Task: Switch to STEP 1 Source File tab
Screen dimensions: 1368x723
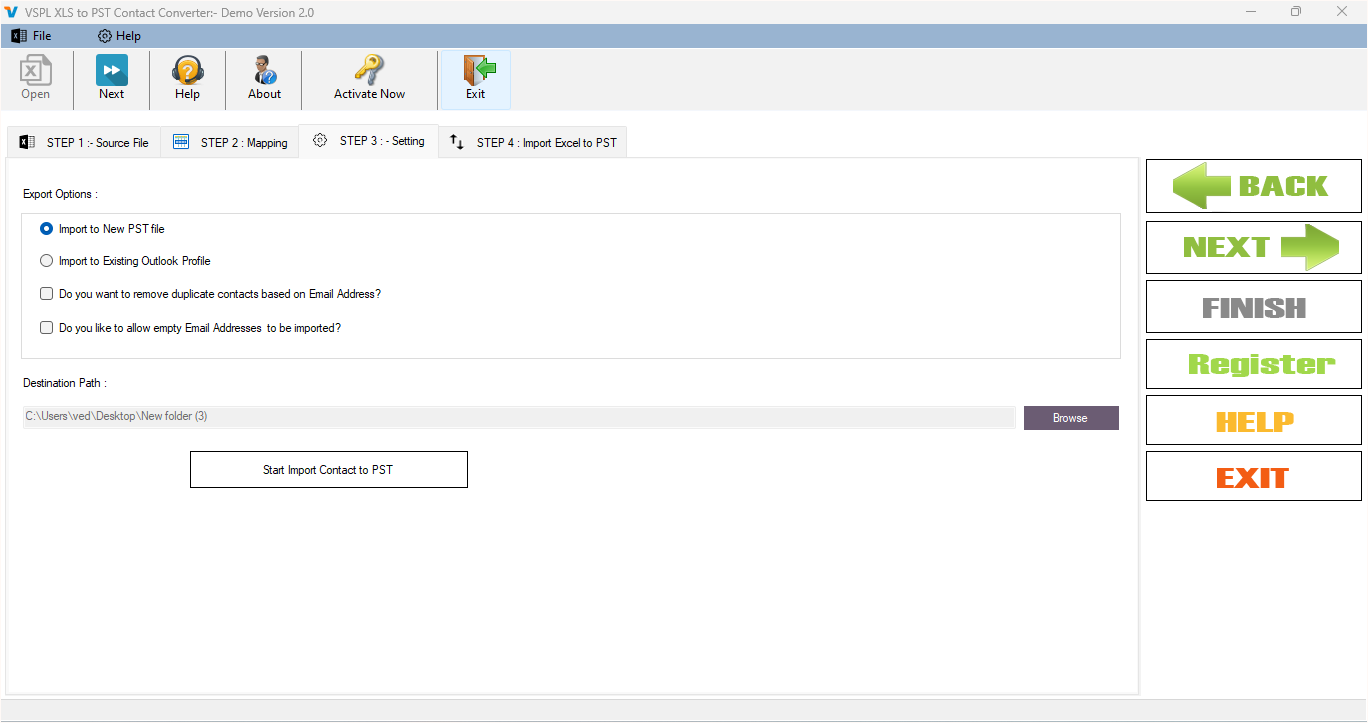Action: pyautogui.click(x=84, y=142)
